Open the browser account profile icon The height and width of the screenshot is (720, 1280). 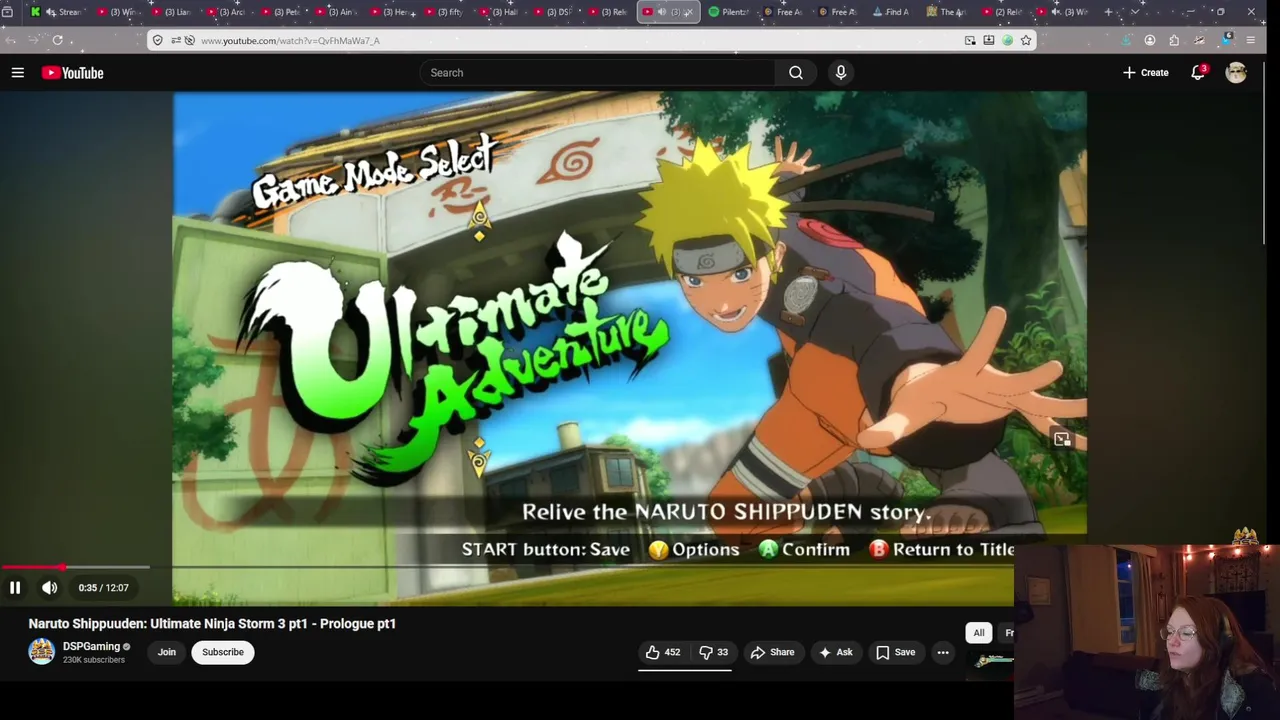(1150, 40)
